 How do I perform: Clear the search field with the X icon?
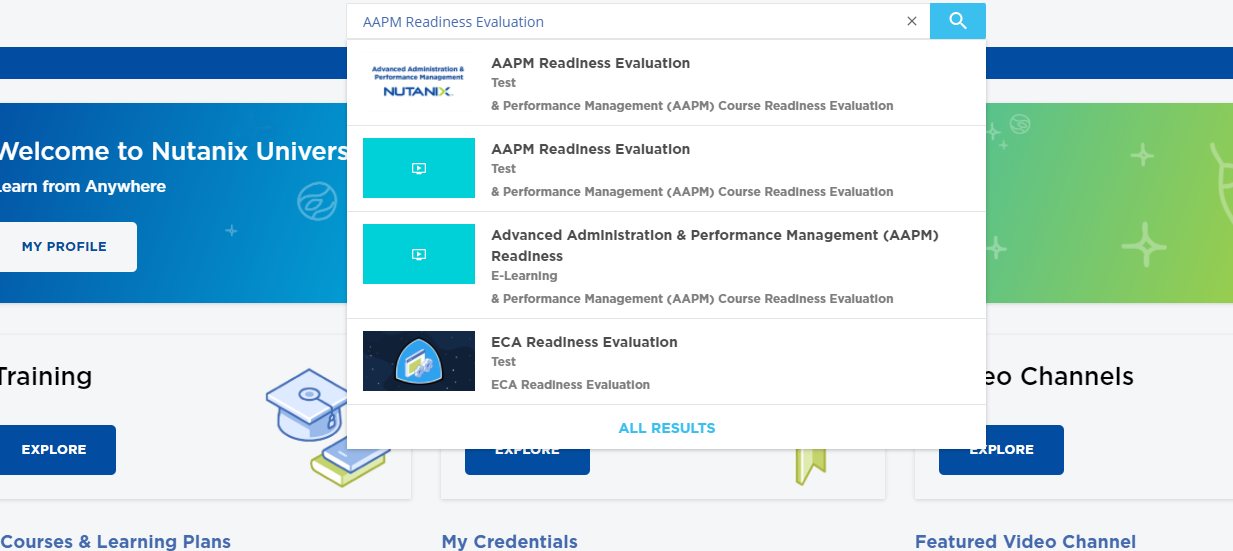click(911, 21)
